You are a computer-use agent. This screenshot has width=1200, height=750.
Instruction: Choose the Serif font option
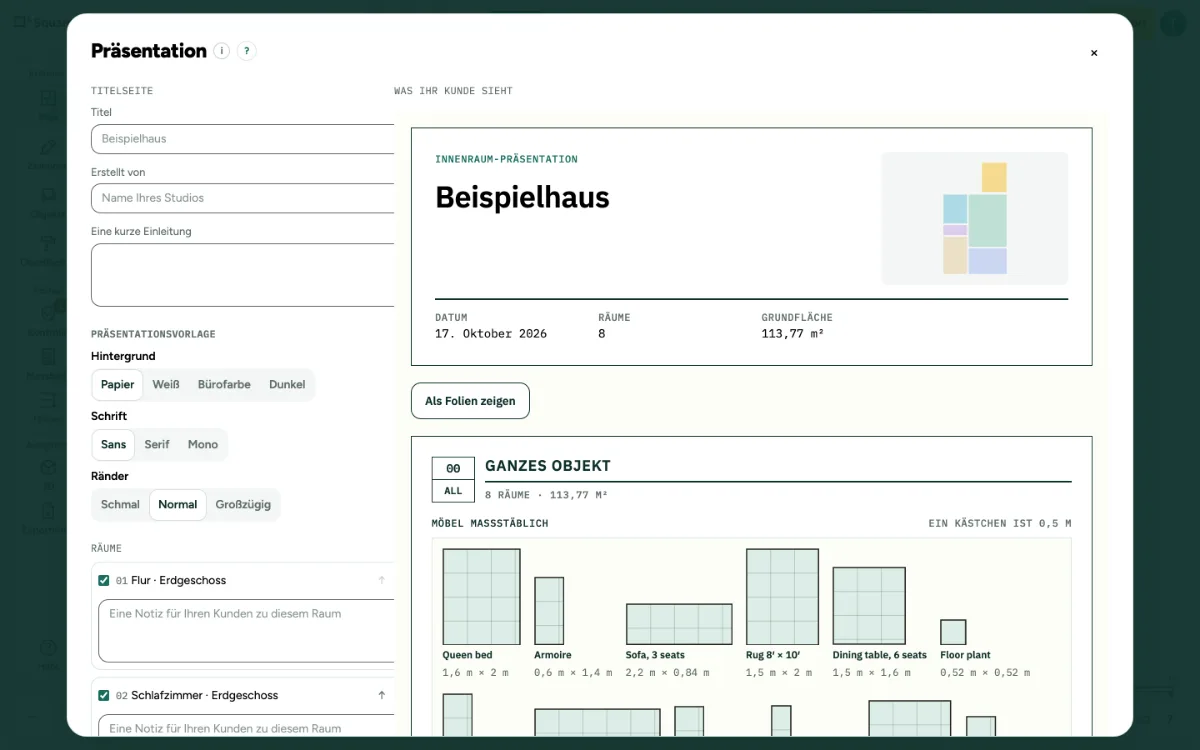click(157, 444)
